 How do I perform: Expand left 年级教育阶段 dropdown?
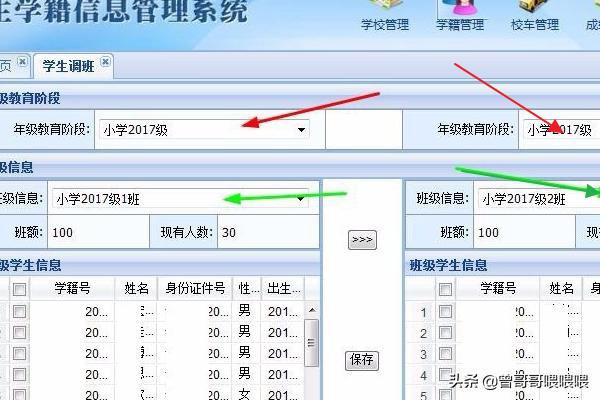click(x=300, y=129)
